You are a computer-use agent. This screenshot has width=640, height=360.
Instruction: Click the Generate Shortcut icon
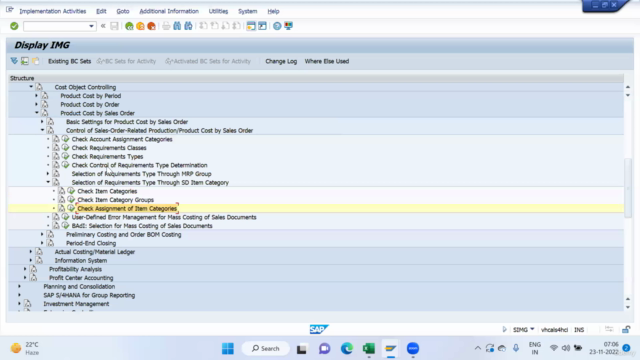click(x=262, y=26)
